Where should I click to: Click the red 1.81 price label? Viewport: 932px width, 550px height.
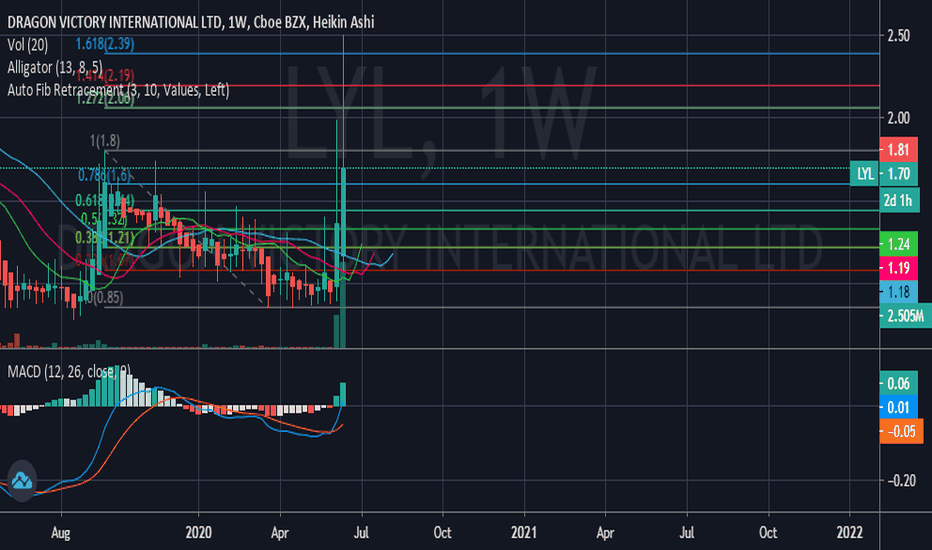pyautogui.click(x=898, y=149)
